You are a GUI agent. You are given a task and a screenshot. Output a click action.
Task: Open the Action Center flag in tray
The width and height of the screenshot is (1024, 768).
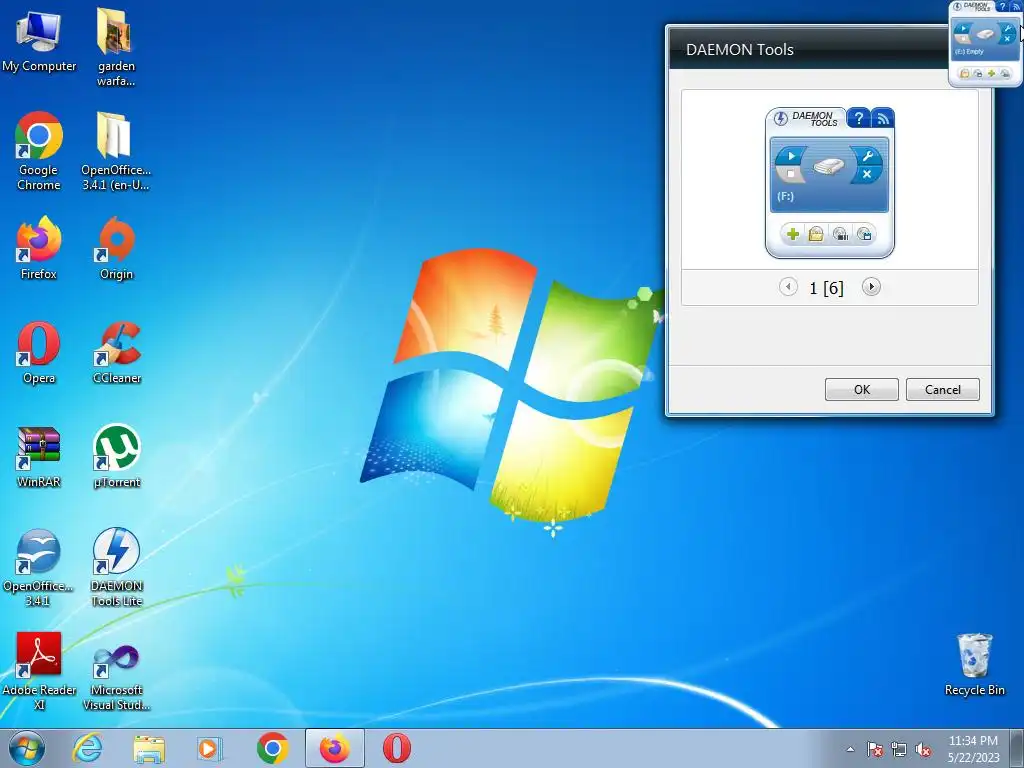(x=875, y=749)
